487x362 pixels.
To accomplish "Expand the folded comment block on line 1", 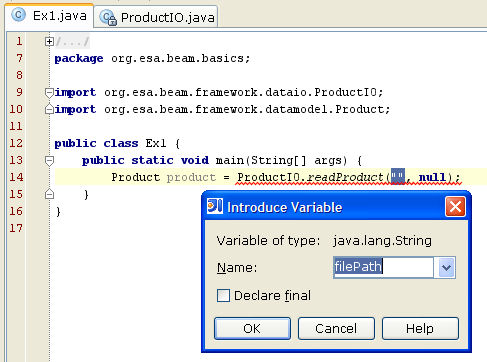I will pyautogui.click(x=49, y=41).
